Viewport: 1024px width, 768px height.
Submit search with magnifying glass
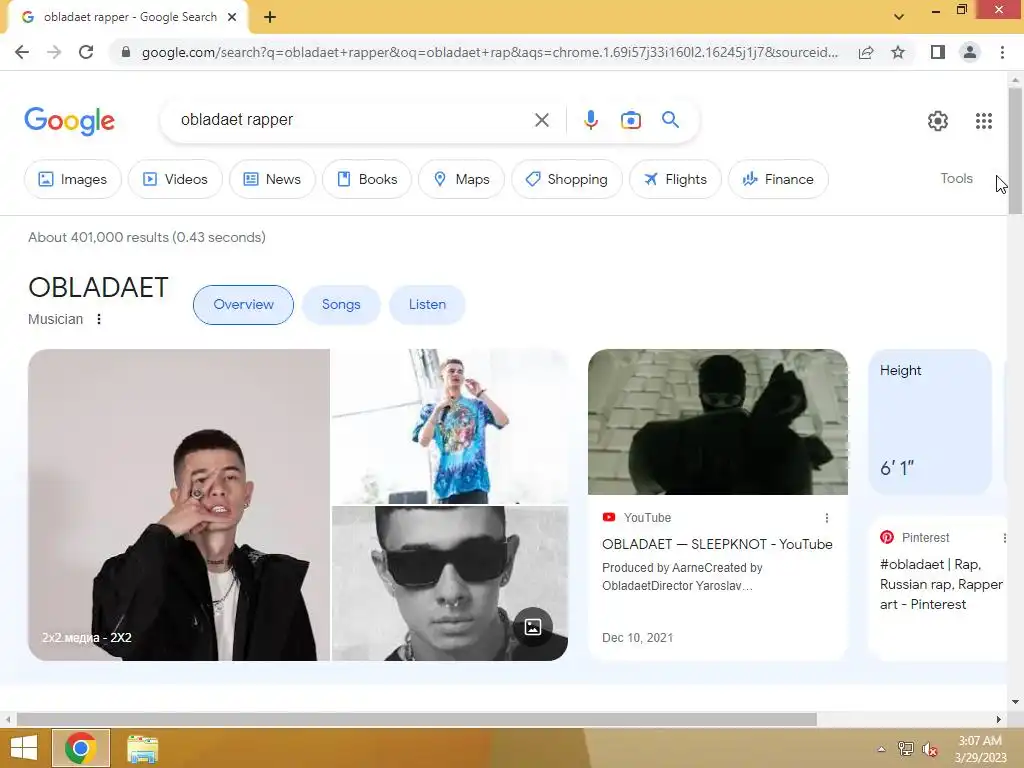(x=670, y=120)
